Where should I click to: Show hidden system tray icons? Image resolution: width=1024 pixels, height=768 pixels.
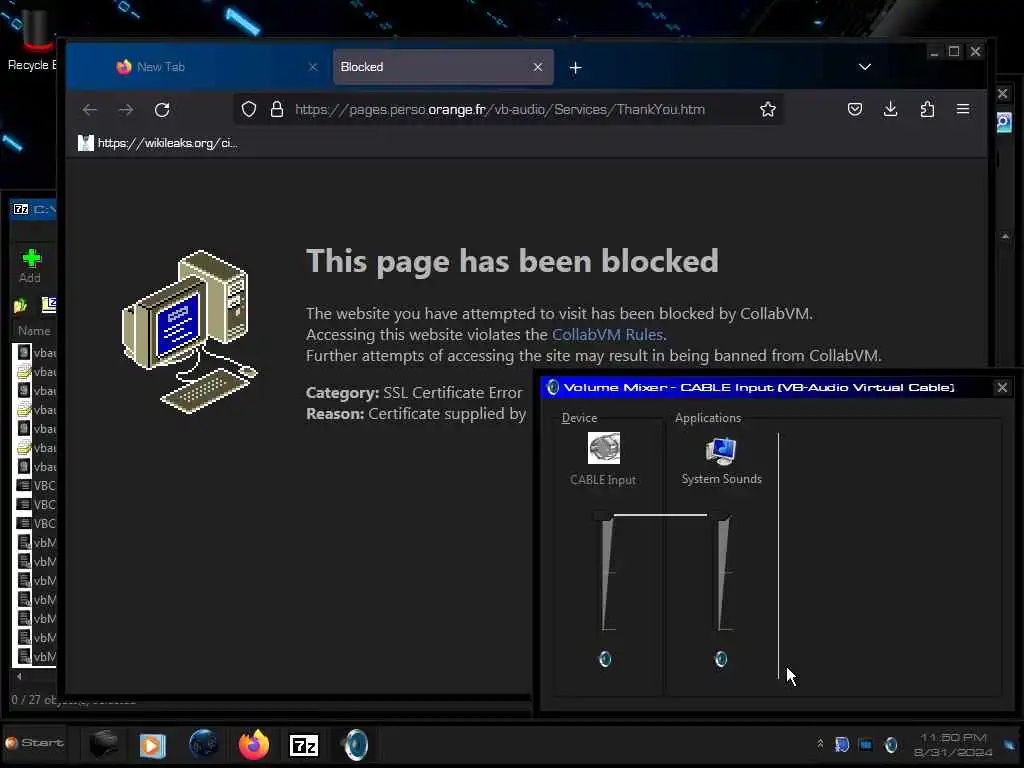820,744
